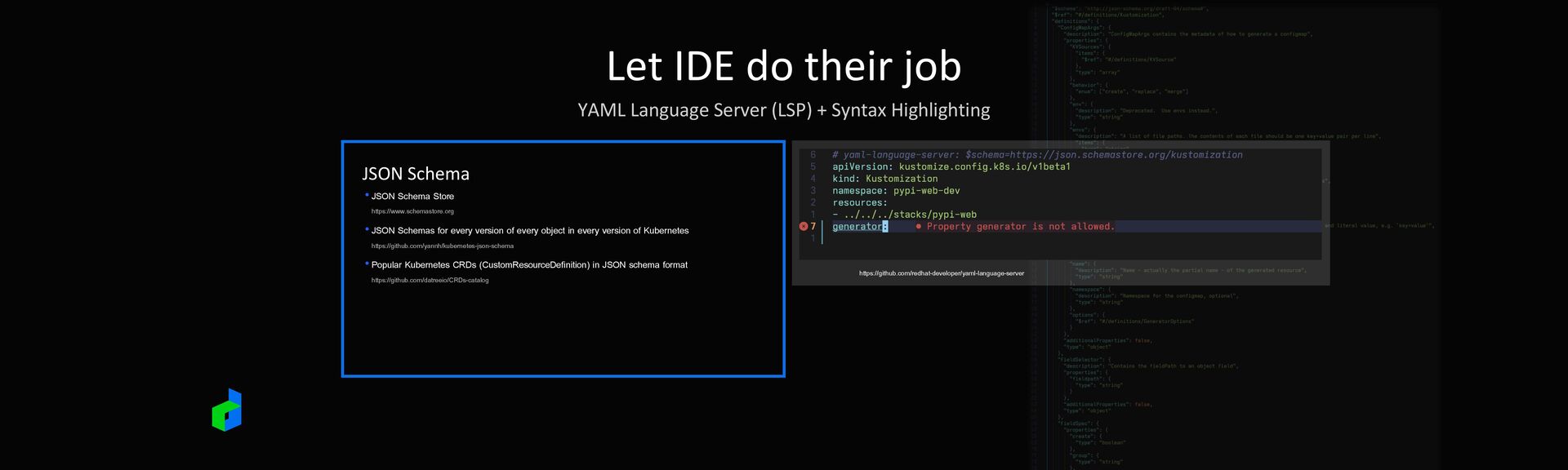Click the "- ../../../stacks/pypi-web" code line
This screenshot has height=470, width=1568.
905,215
